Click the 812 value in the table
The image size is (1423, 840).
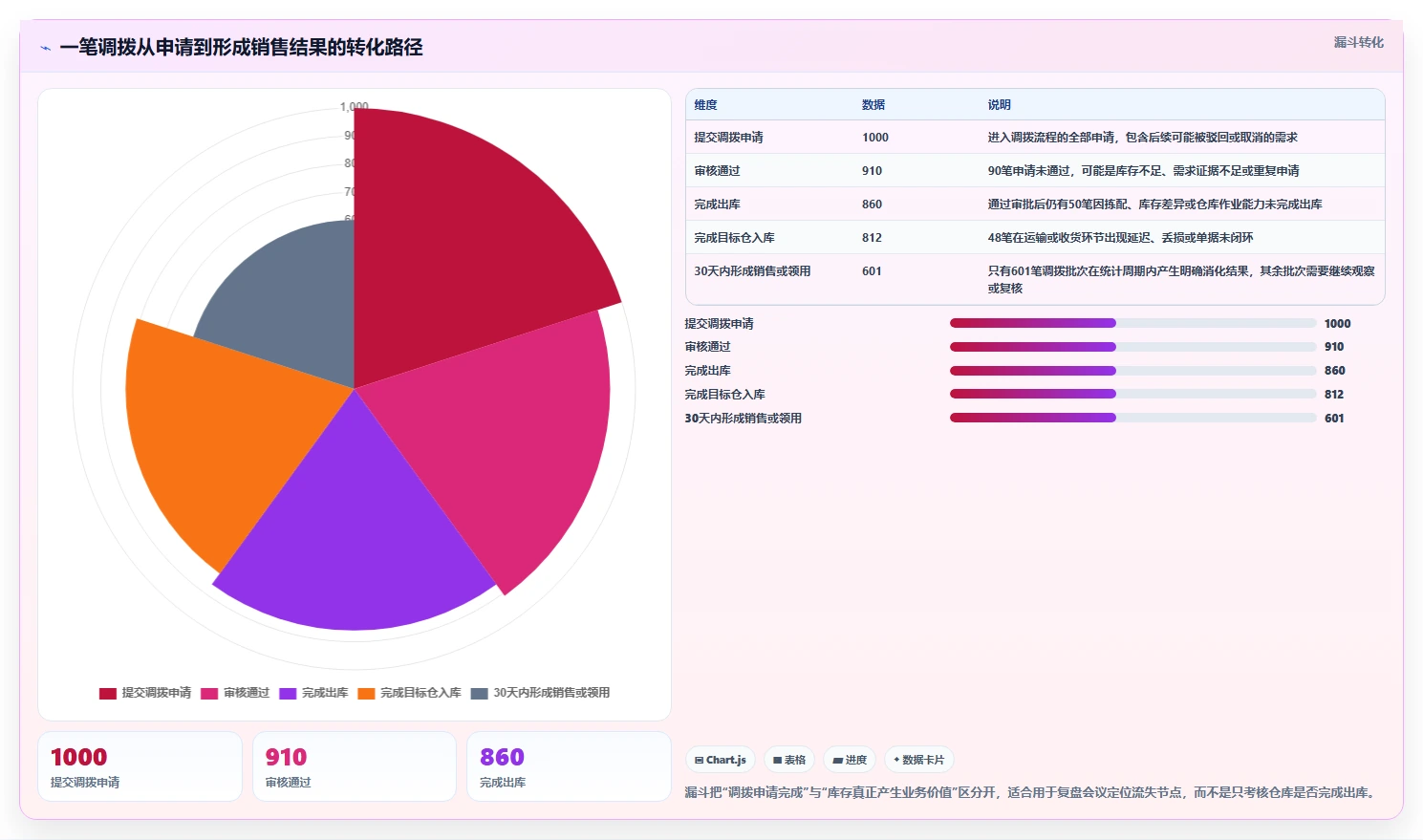873,238
